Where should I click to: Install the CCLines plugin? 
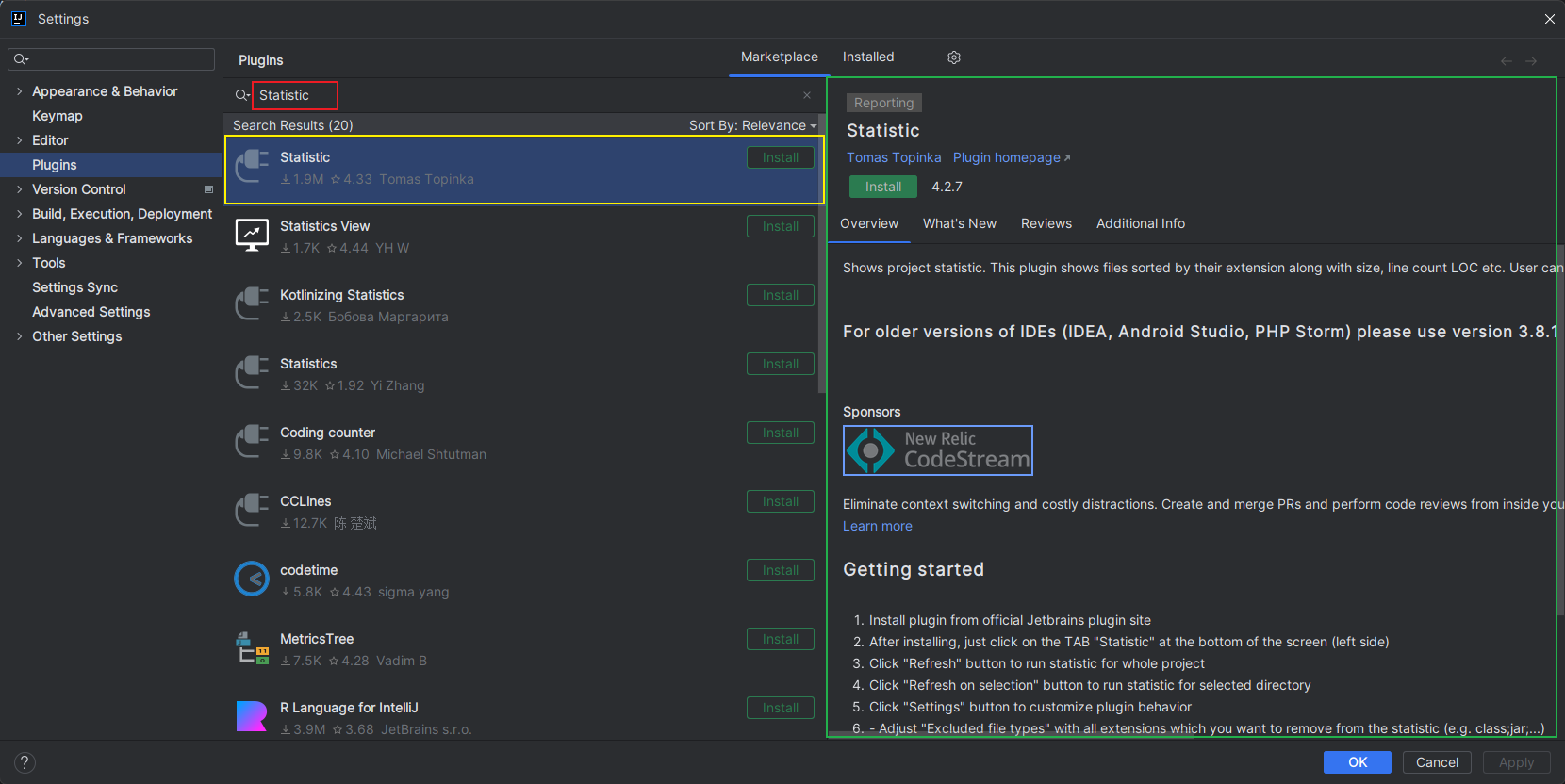[x=781, y=501]
